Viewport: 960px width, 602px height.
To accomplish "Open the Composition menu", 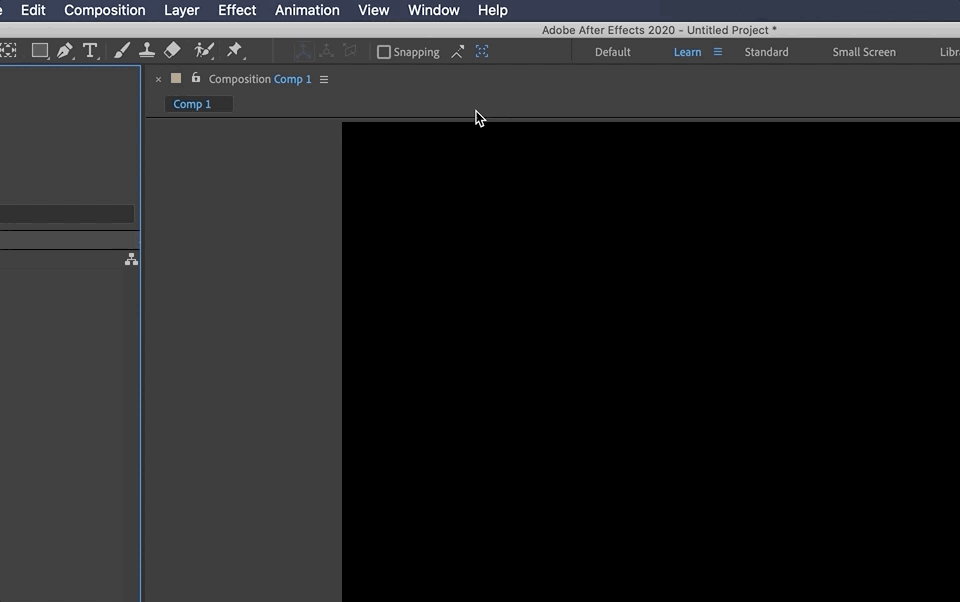I will (104, 10).
